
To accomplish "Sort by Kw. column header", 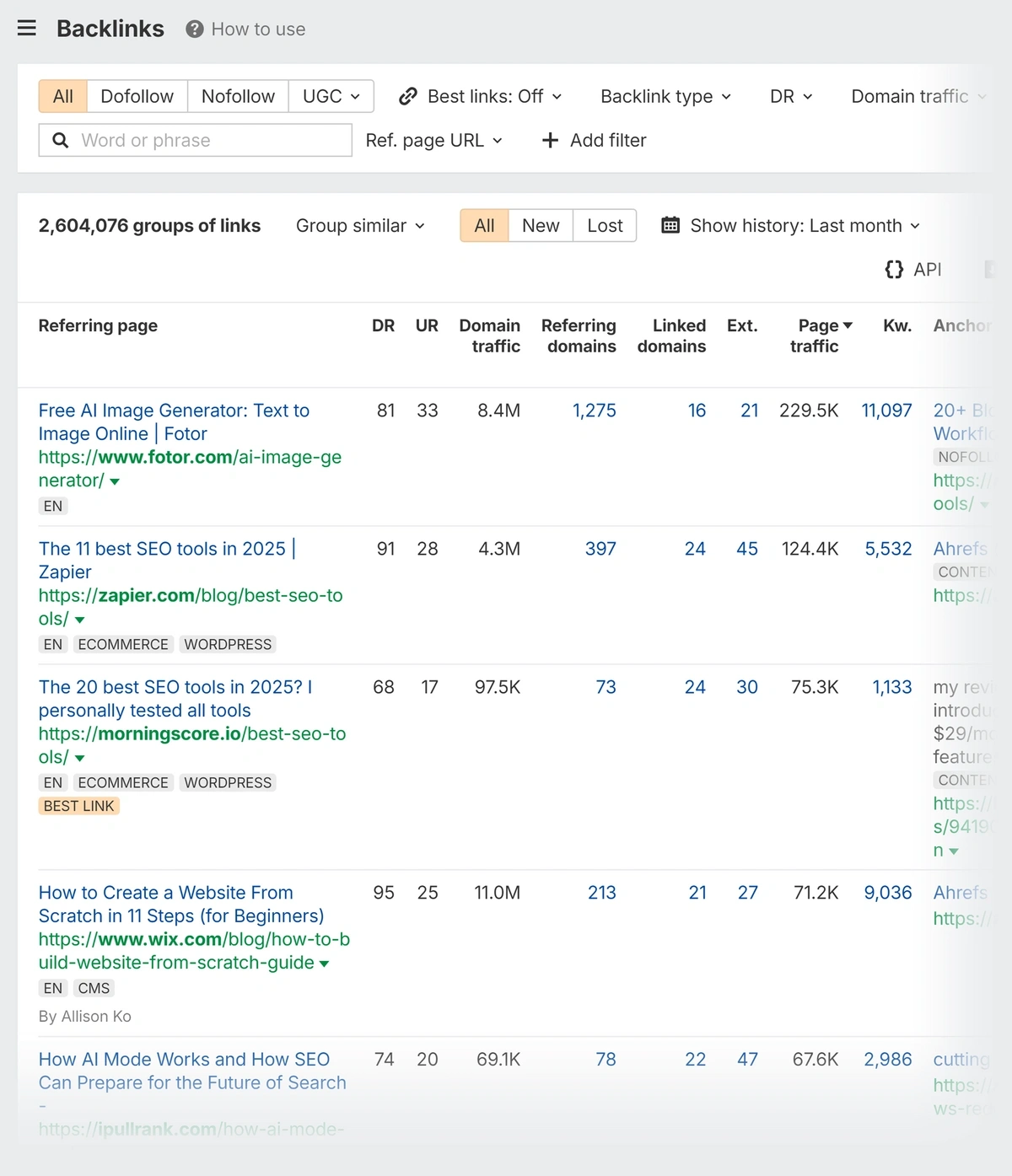I will point(897,325).
